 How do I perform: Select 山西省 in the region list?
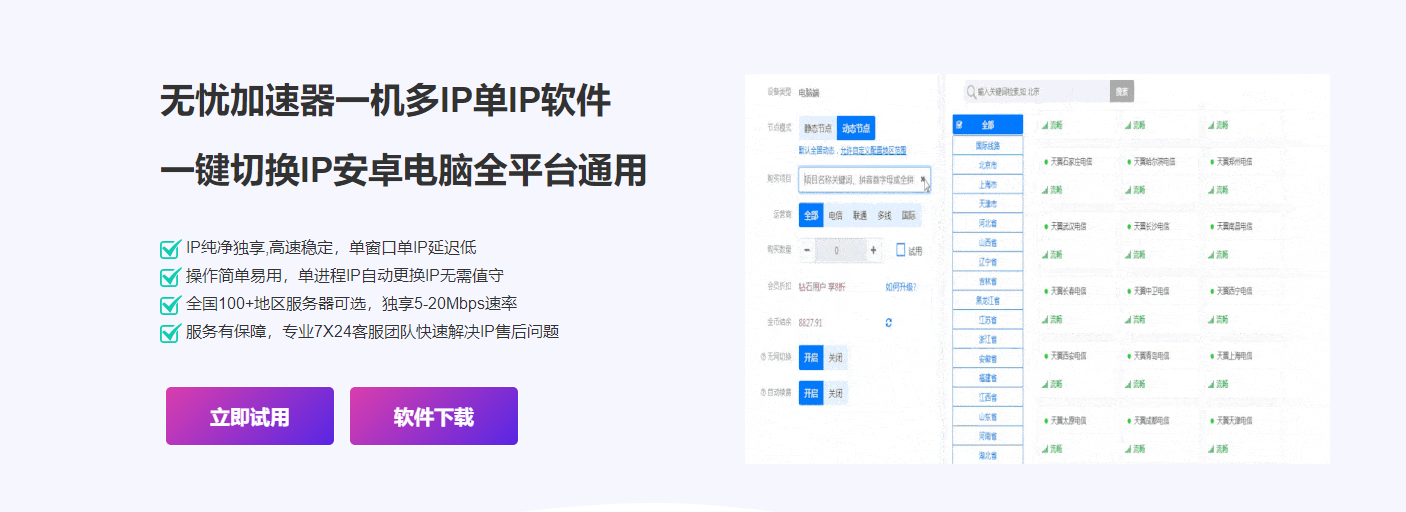[x=988, y=243]
